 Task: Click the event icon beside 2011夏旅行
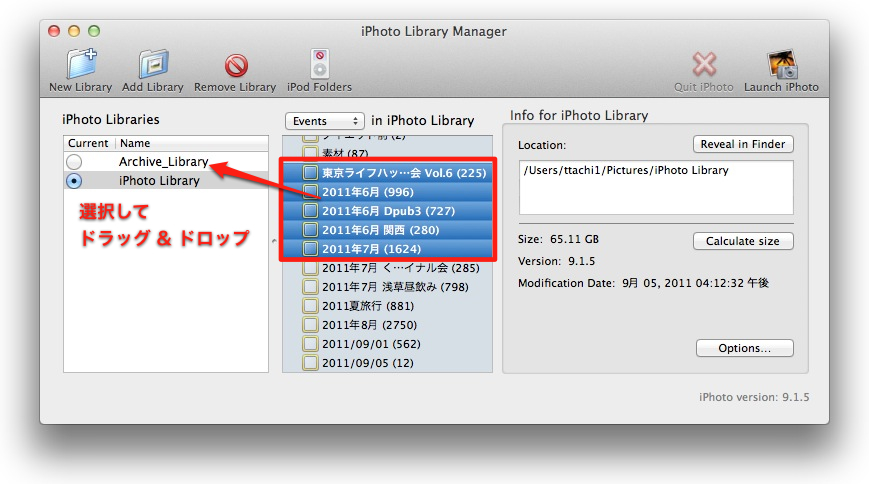tap(310, 306)
